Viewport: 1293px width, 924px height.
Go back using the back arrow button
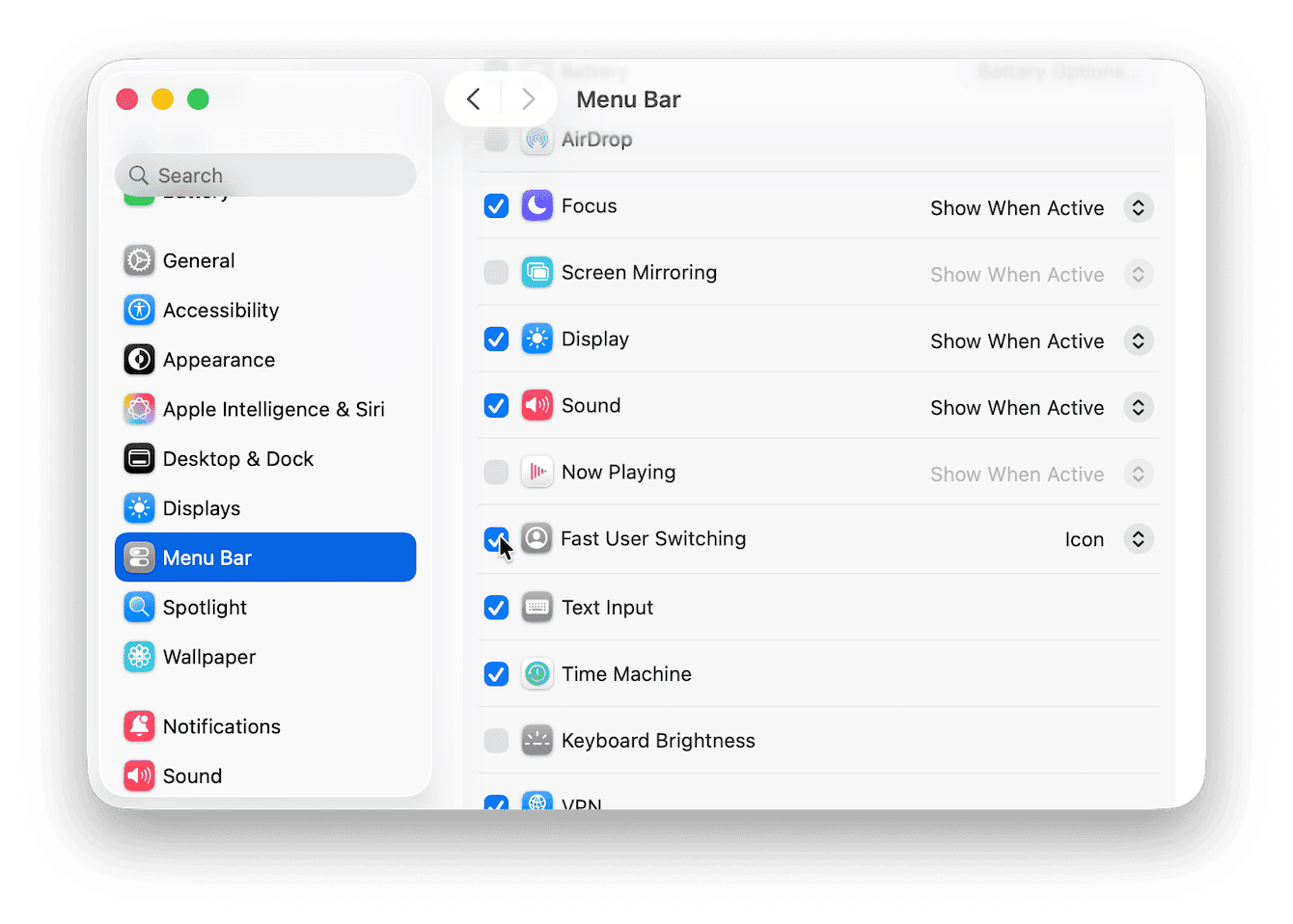(473, 98)
